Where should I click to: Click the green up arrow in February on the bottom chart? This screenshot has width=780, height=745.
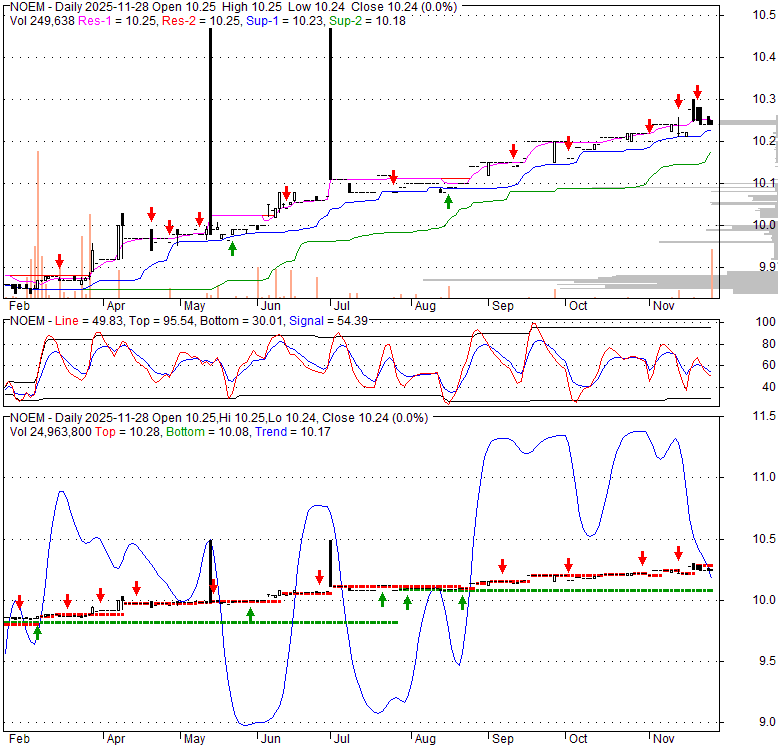(38, 631)
